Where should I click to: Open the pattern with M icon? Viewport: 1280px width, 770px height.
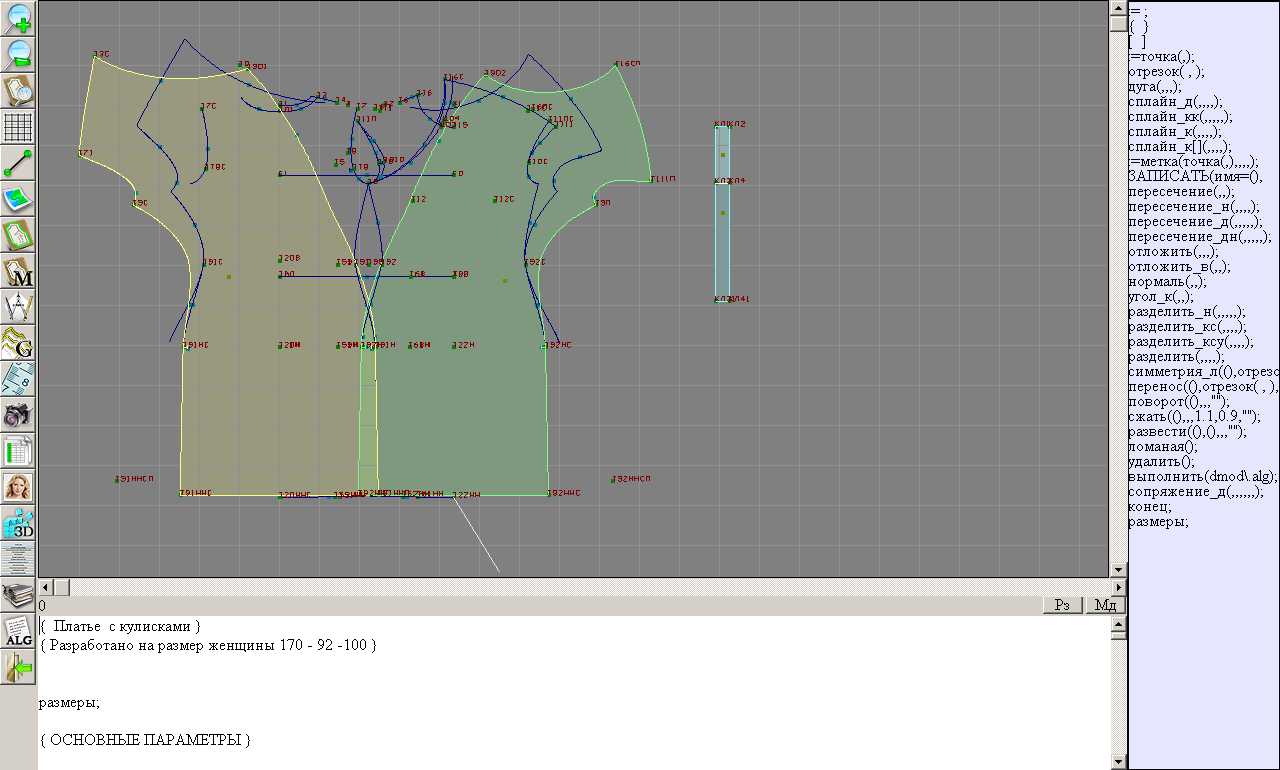[x=19, y=271]
